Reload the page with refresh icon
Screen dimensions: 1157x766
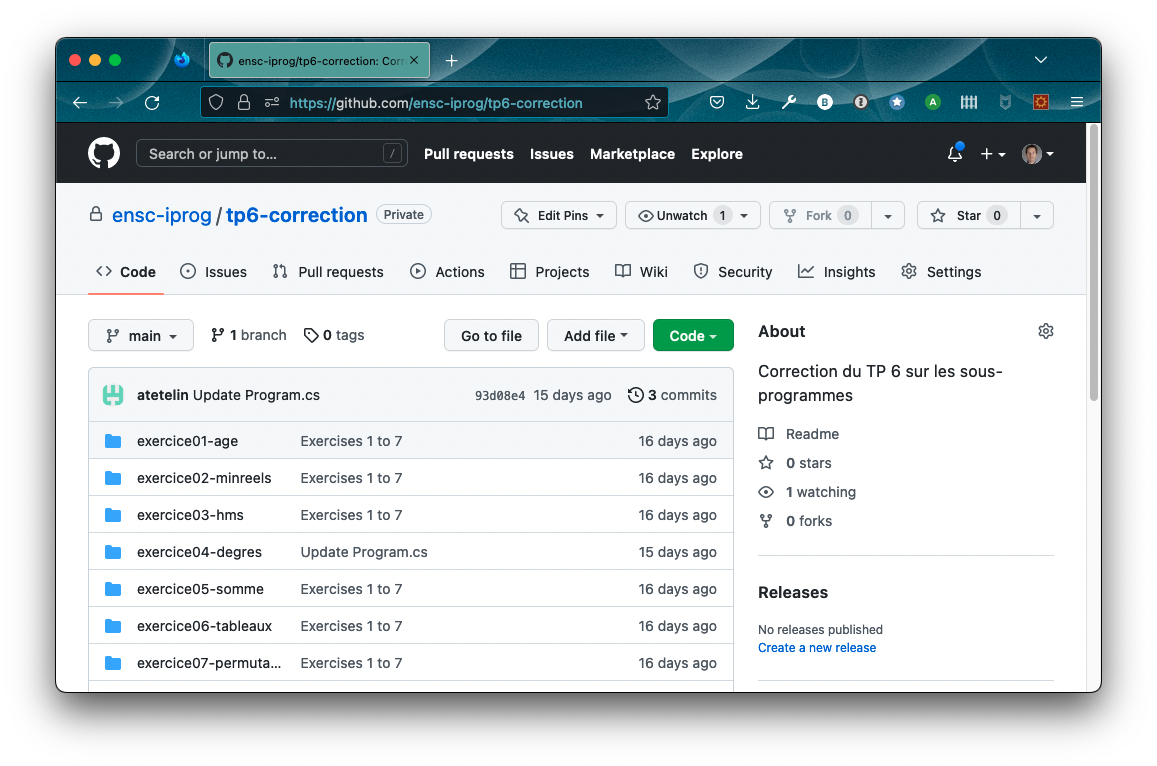(x=152, y=103)
